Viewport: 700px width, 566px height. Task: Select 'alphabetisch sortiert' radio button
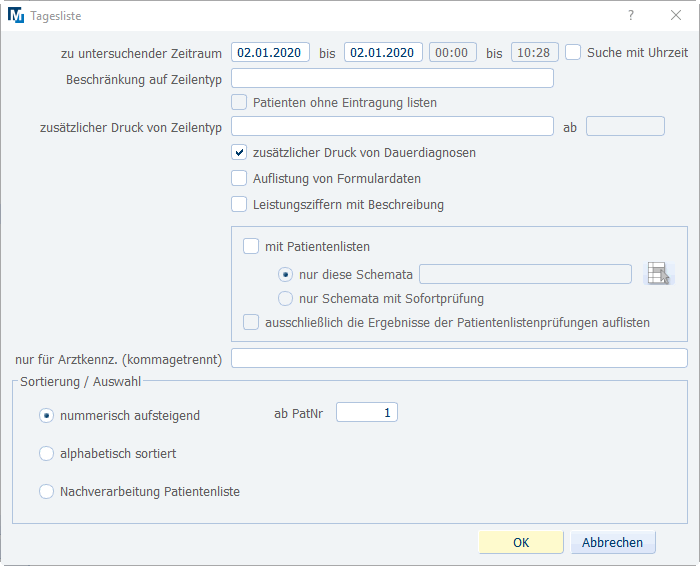(46, 454)
